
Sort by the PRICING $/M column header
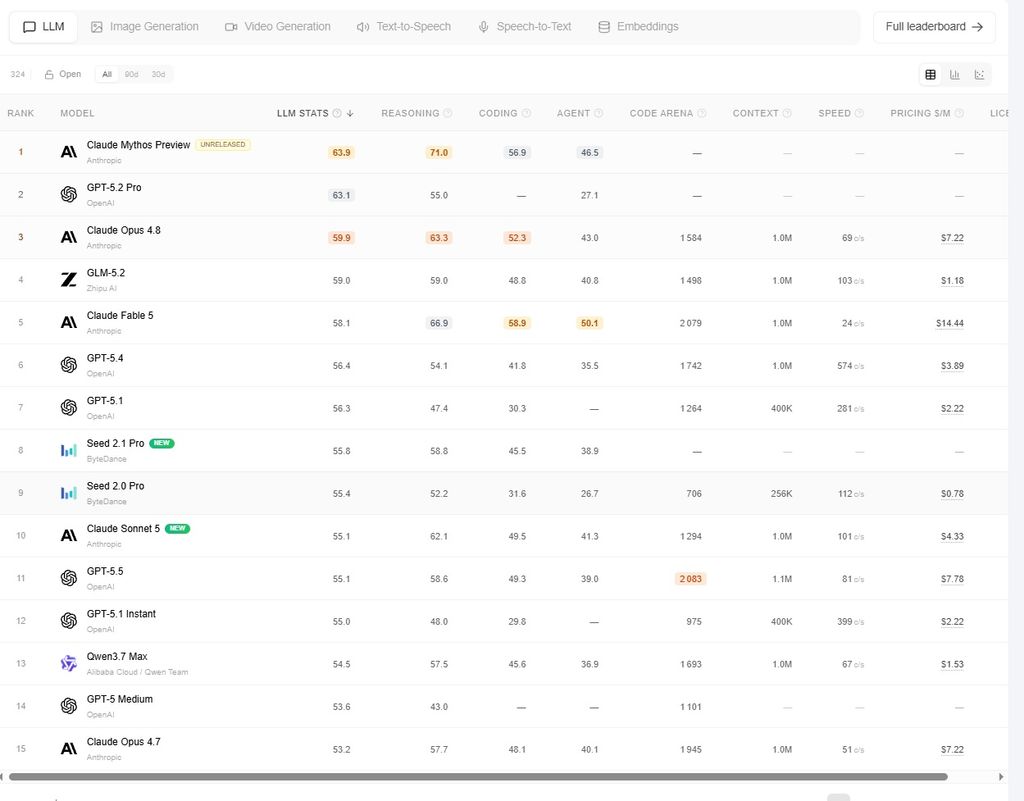920,114
